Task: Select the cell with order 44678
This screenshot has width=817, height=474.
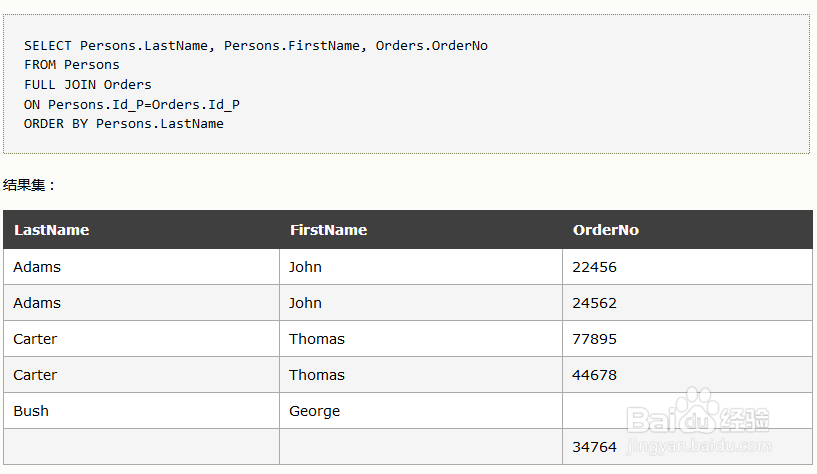Action: (x=688, y=375)
